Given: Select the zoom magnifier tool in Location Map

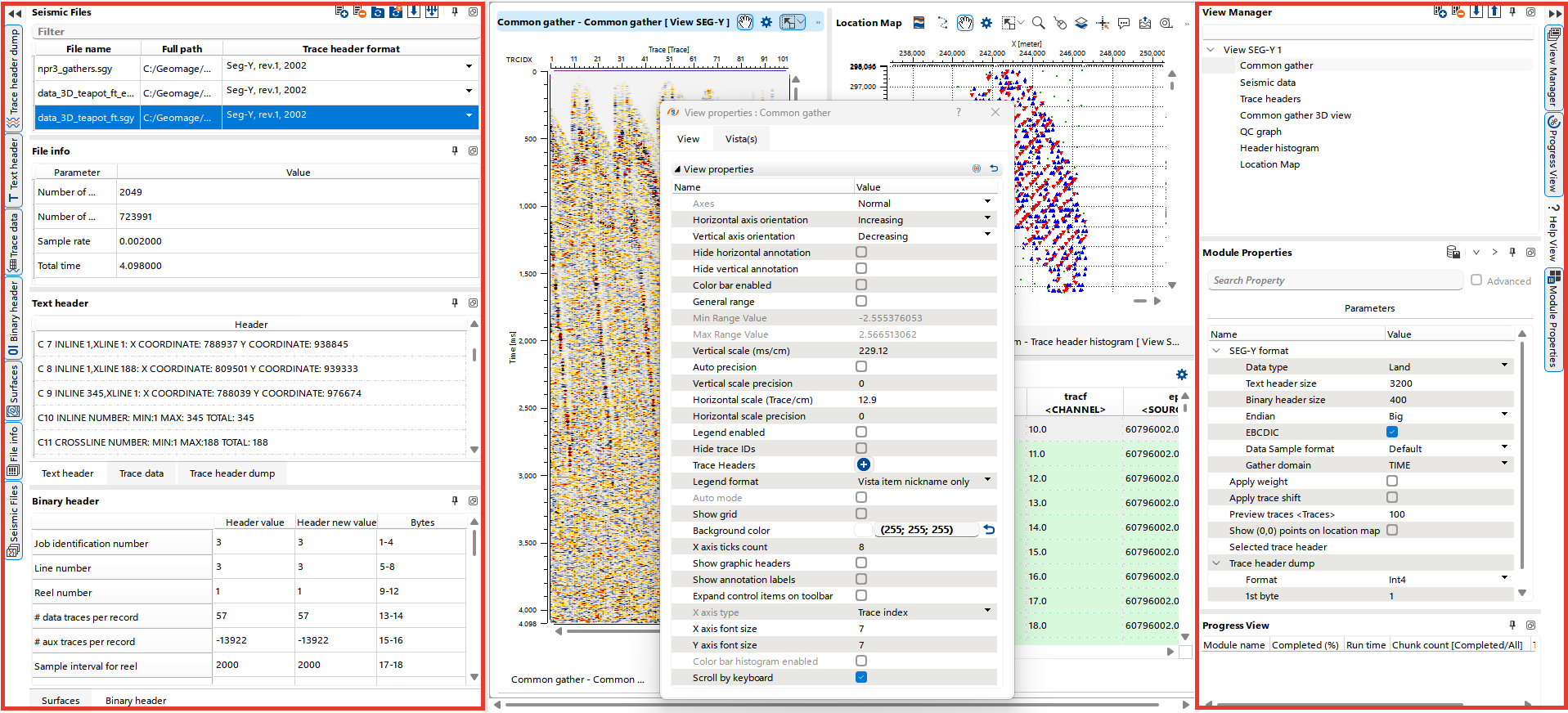Looking at the screenshot, I should 1038,23.
